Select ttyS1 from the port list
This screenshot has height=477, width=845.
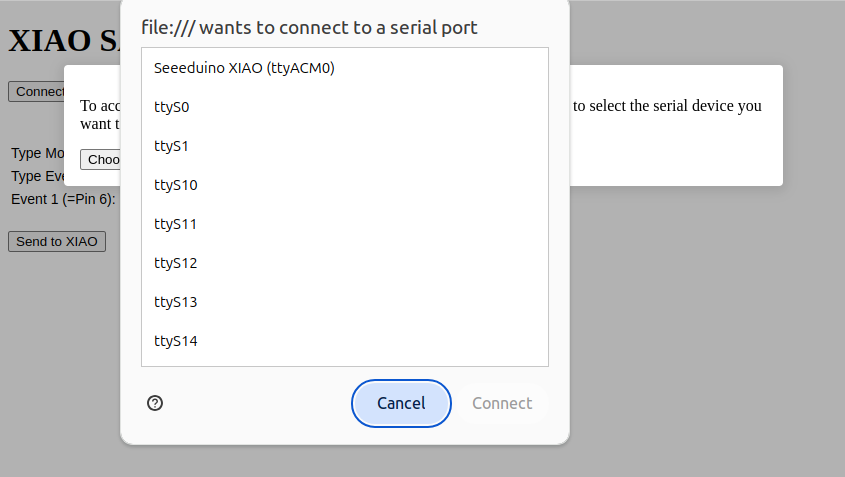pyautogui.click(x=171, y=146)
